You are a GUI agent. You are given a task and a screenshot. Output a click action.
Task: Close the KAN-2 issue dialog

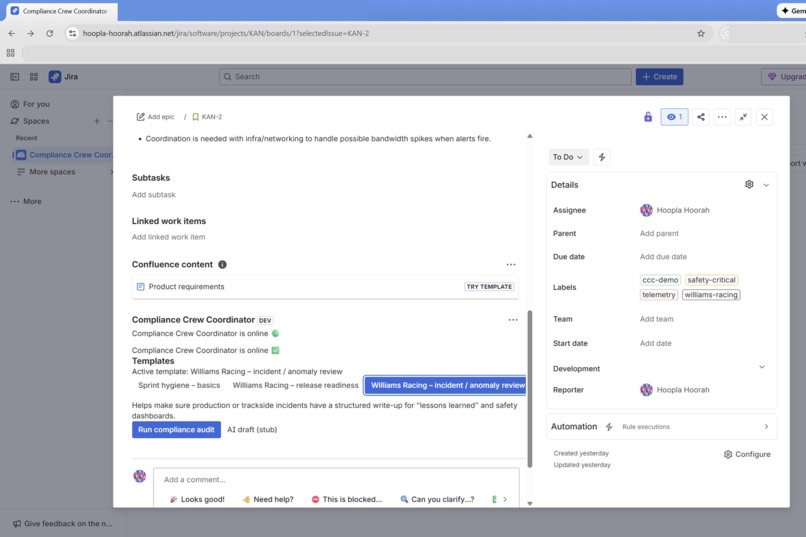coord(764,117)
